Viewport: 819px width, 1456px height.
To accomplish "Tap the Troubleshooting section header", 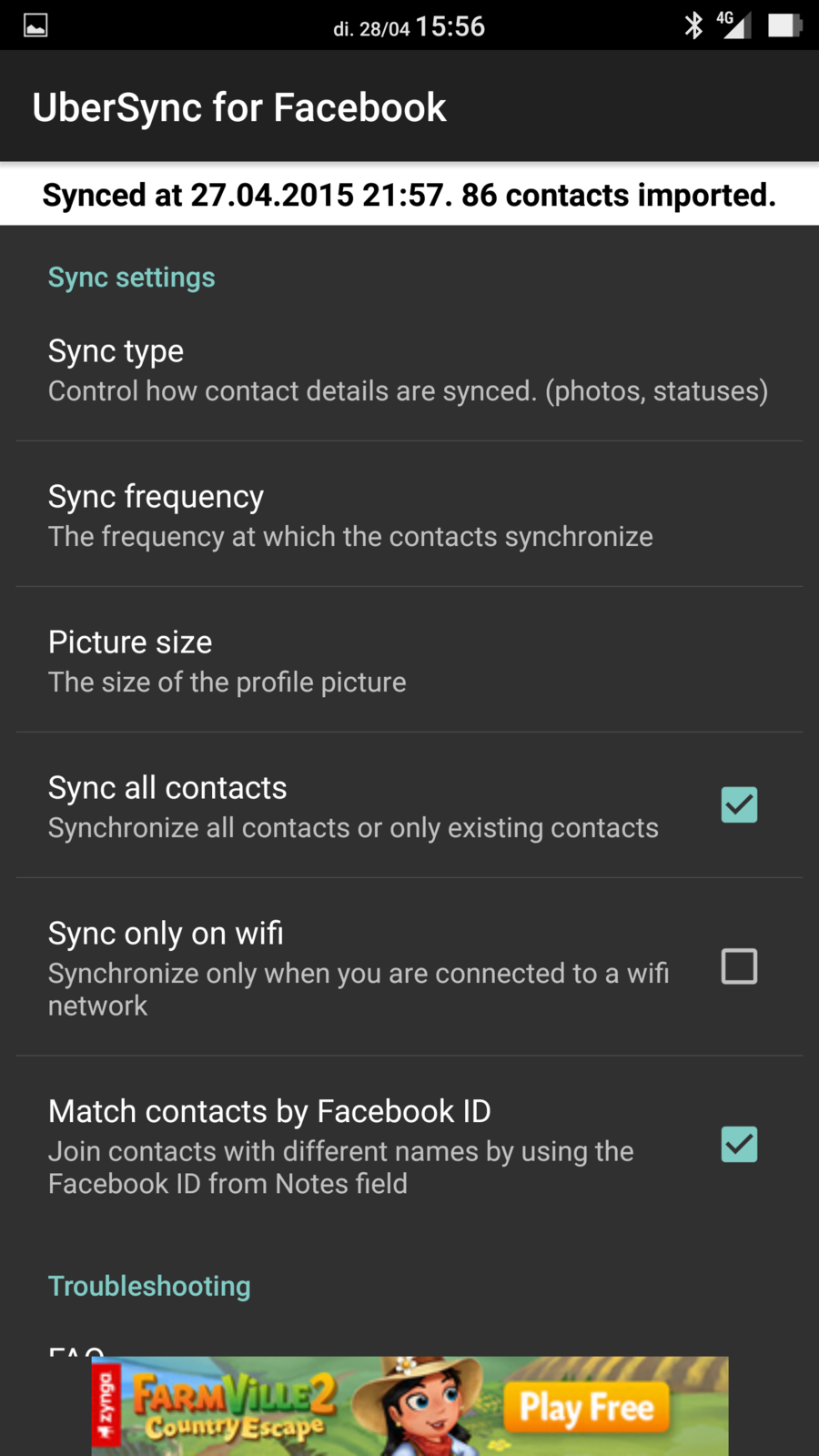I will tap(149, 1286).
